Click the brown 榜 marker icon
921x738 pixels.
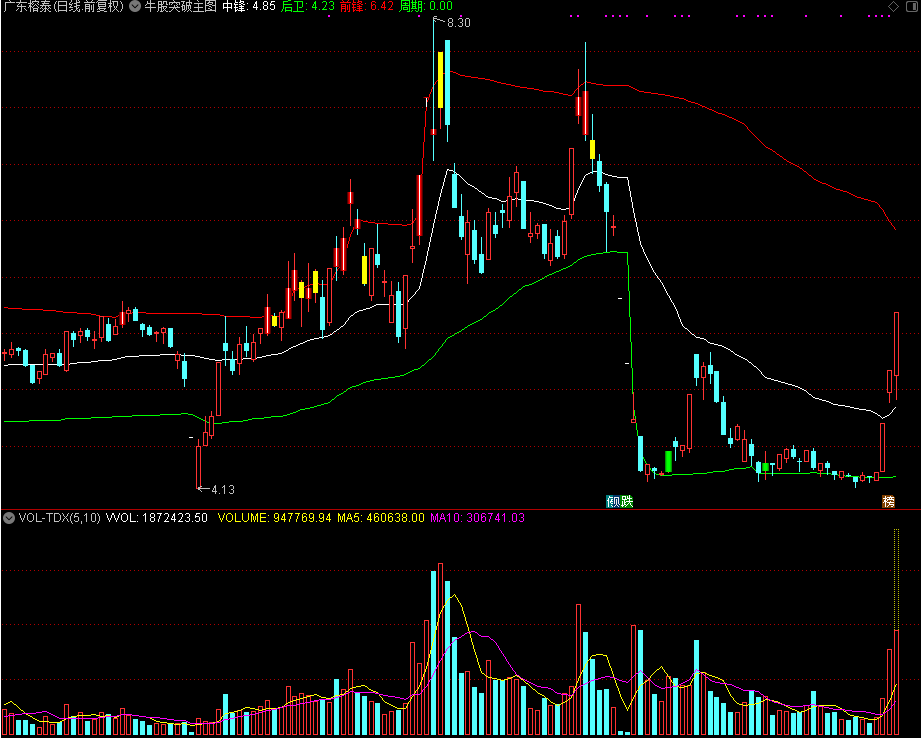click(889, 502)
